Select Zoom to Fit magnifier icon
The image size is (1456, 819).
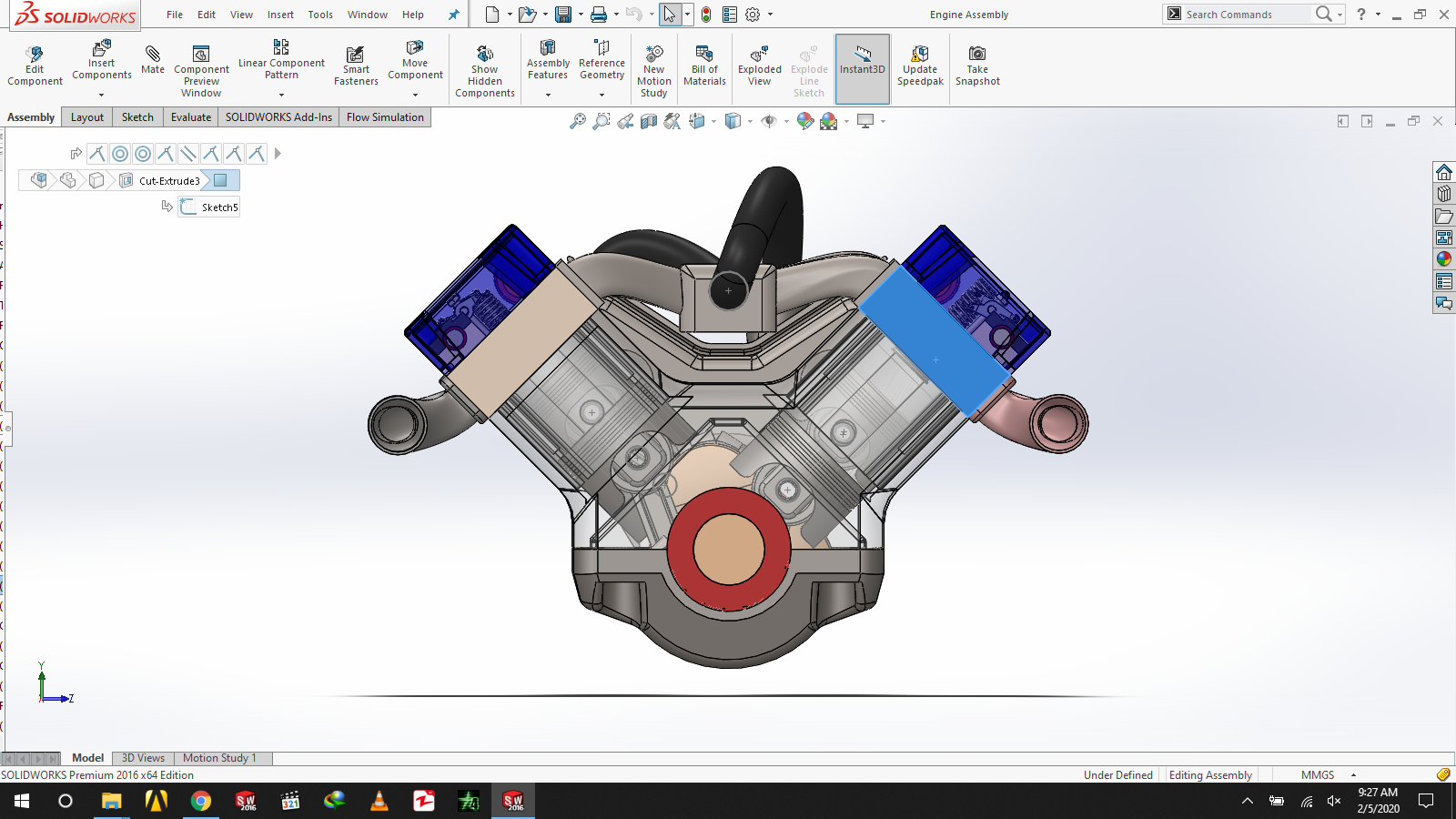click(x=577, y=121)
